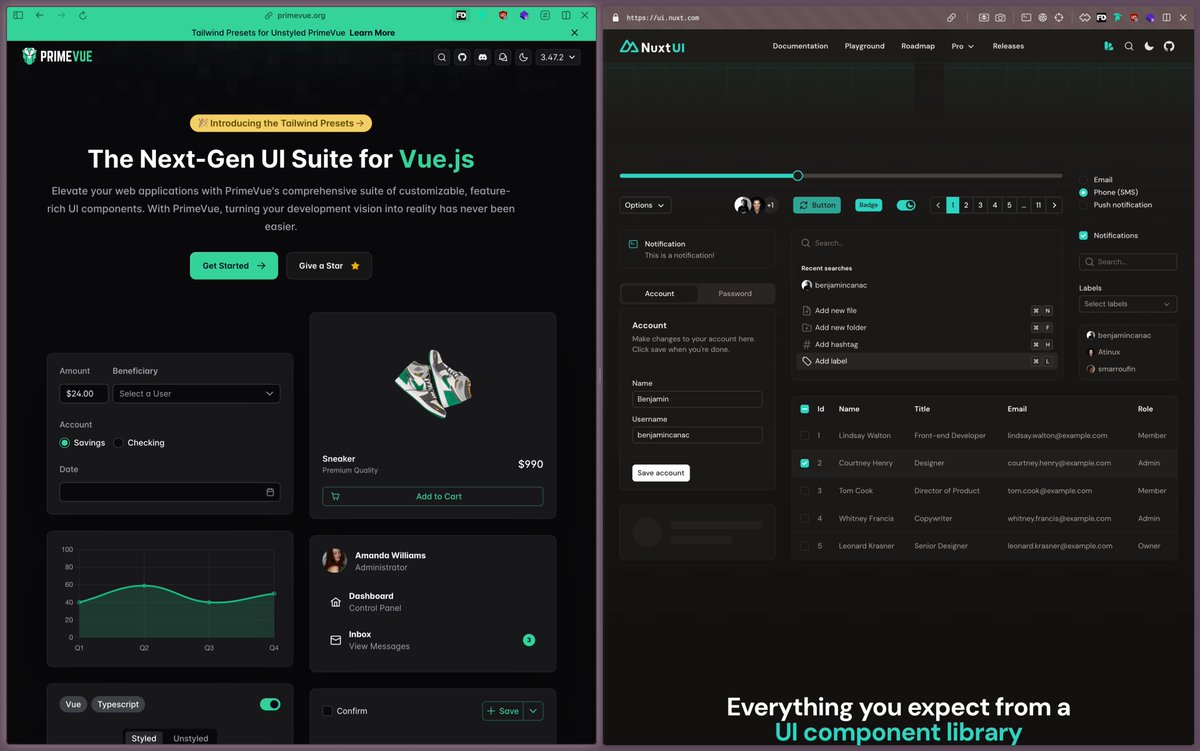The width and height of the screenshot is (1200, 751).
Task: Open the 3.47.2 version dropdown
Action: pos(558,57)
